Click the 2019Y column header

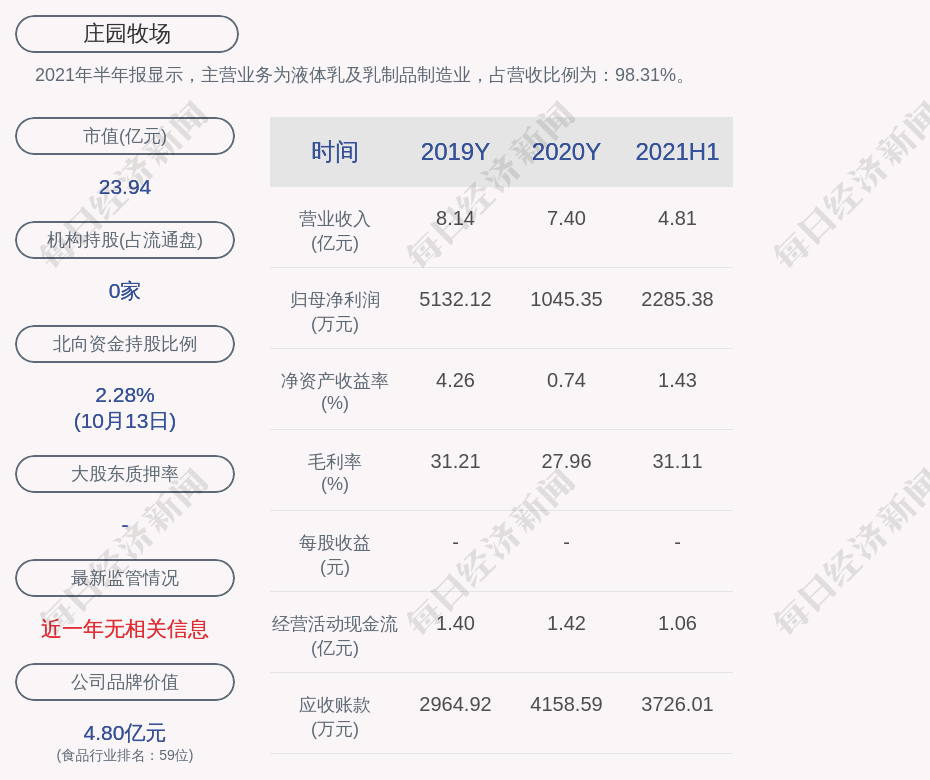click(455, 152)
